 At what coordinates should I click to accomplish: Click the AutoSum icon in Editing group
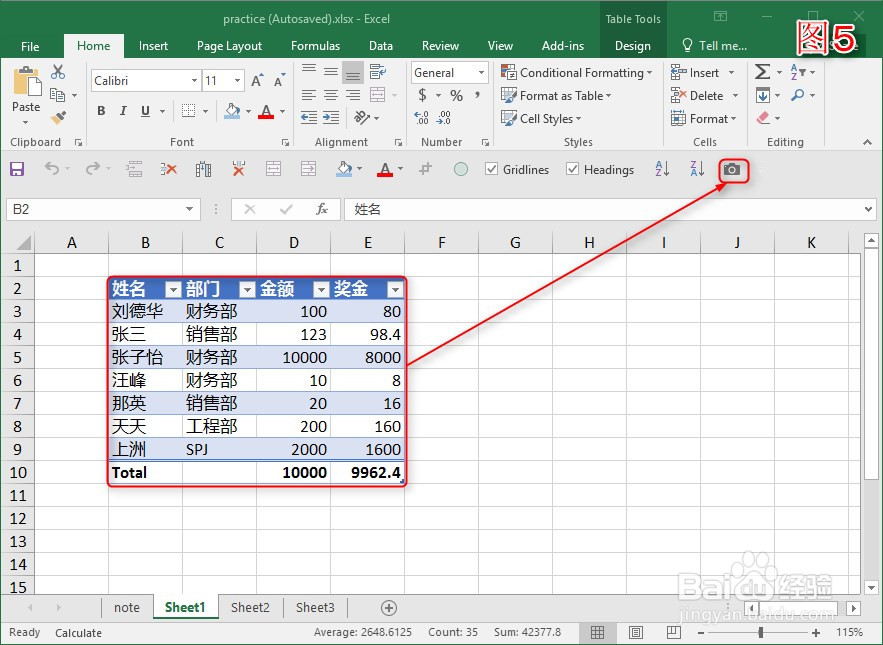(761, 71)
